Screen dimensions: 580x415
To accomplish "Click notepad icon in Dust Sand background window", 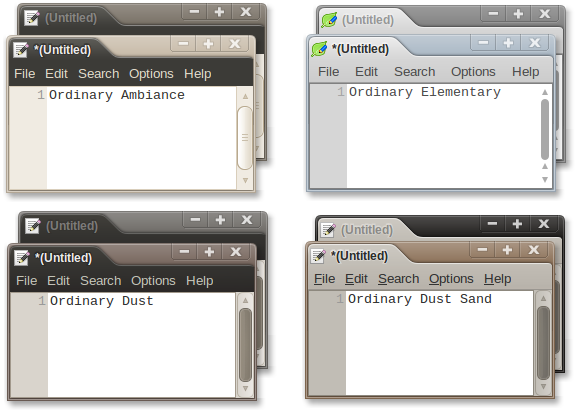I will 328,230.
